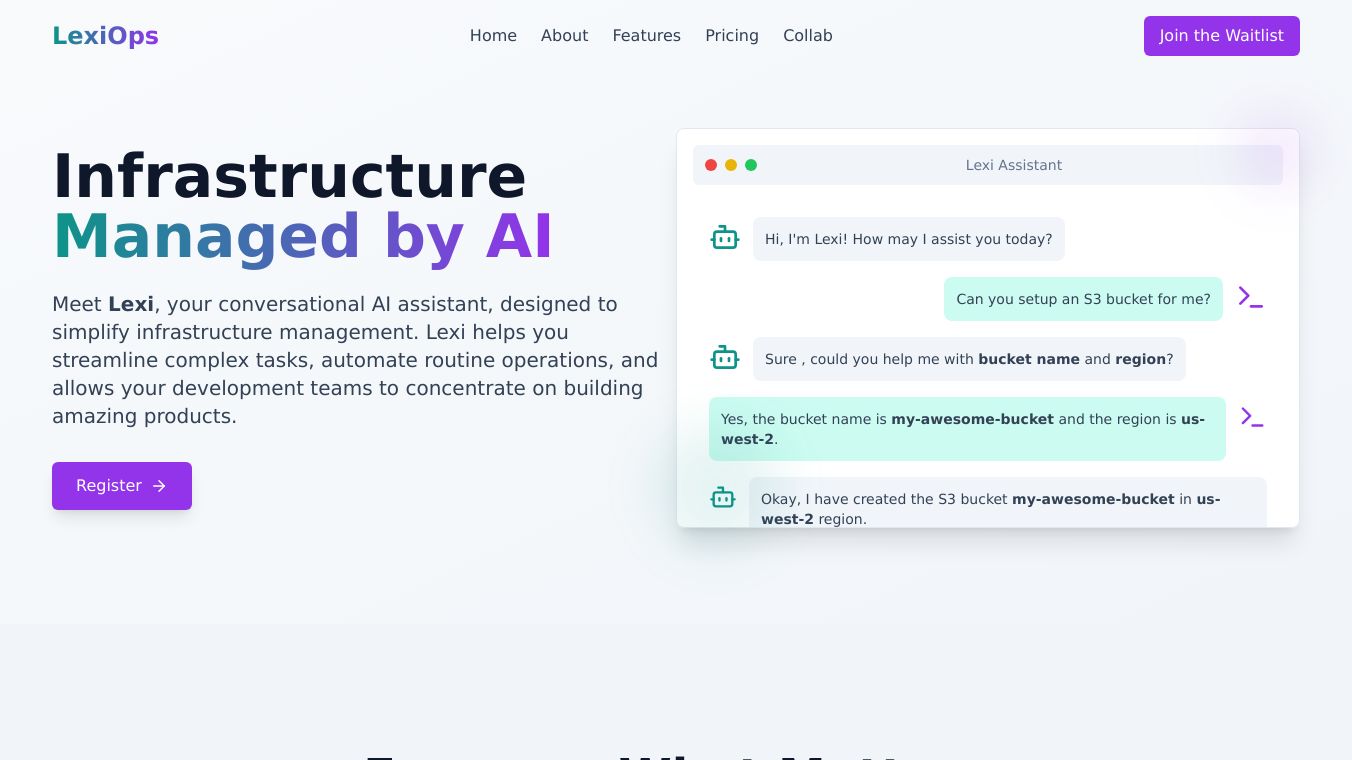
Task: Open the Home nav link
Action: point(493,36)
